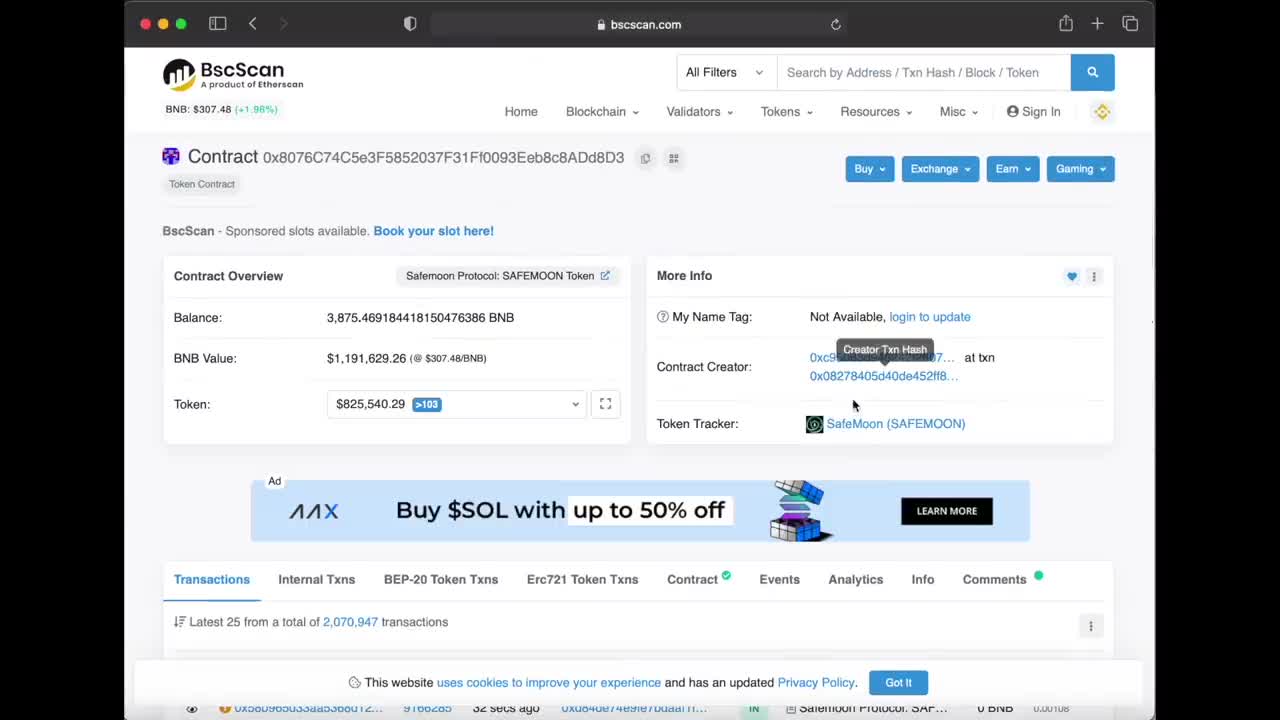Screen dimensions: 1280x720
Task: Click Safari sidebar toggle icon
Action: (217, 24)
